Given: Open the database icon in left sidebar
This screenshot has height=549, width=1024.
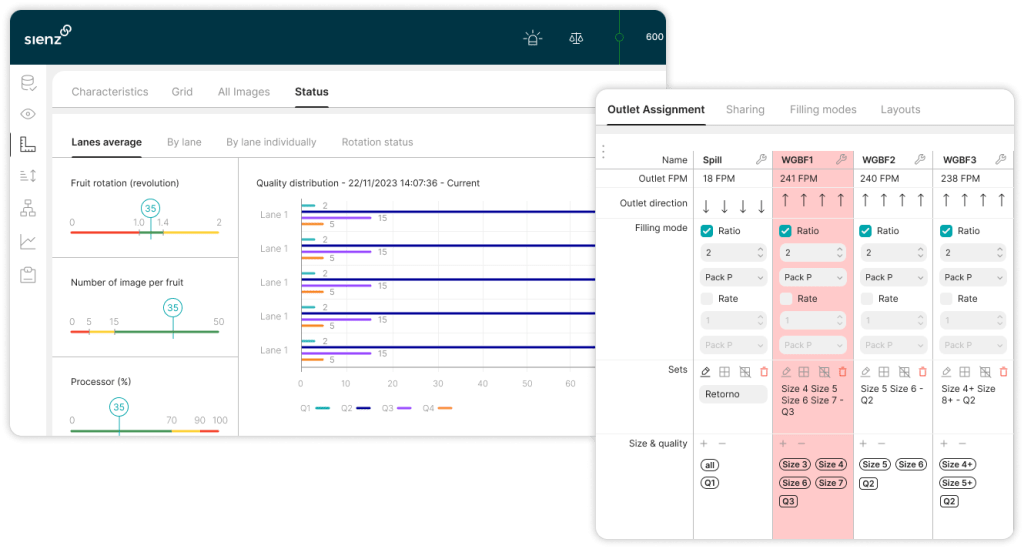Looking at the screenshot, I should coord(28,83).
